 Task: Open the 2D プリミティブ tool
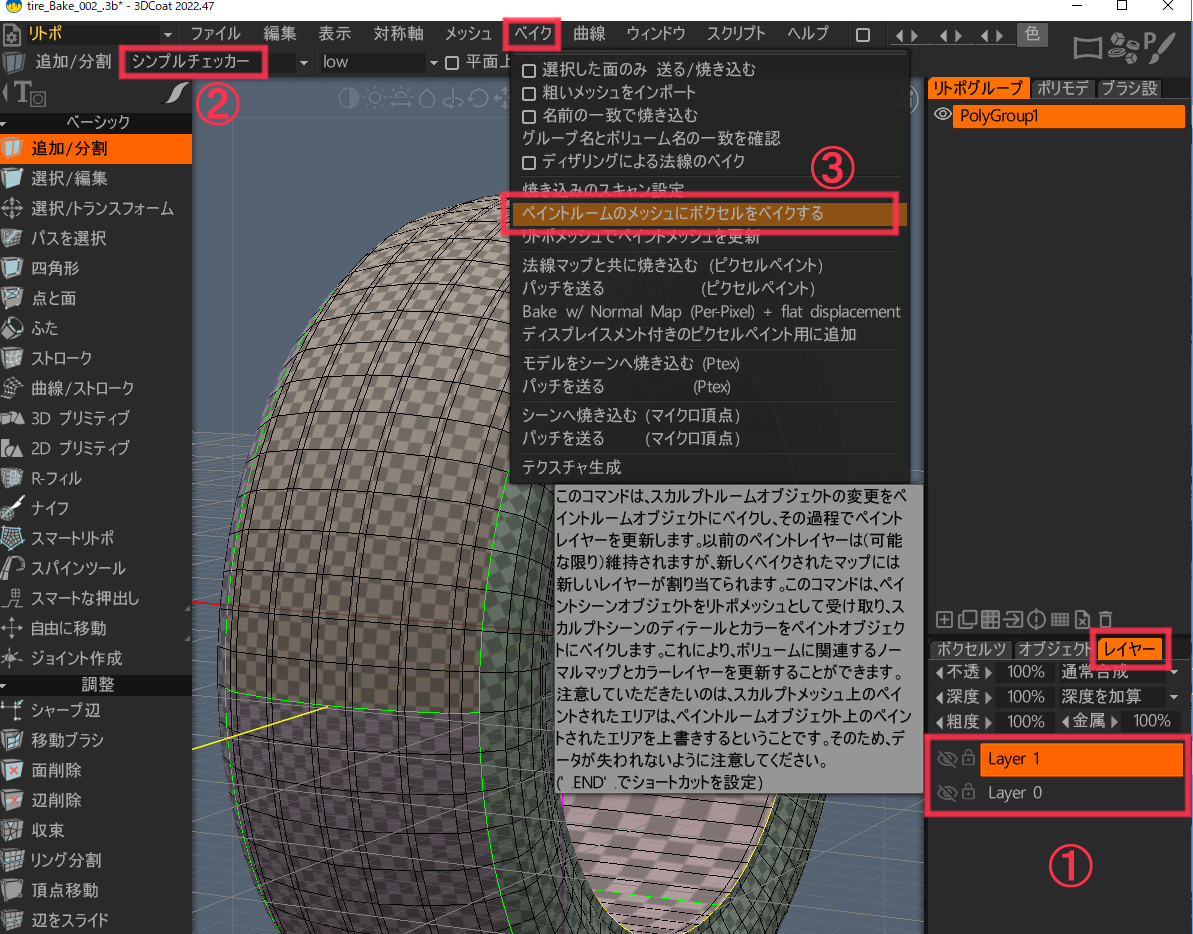[95, 448]
